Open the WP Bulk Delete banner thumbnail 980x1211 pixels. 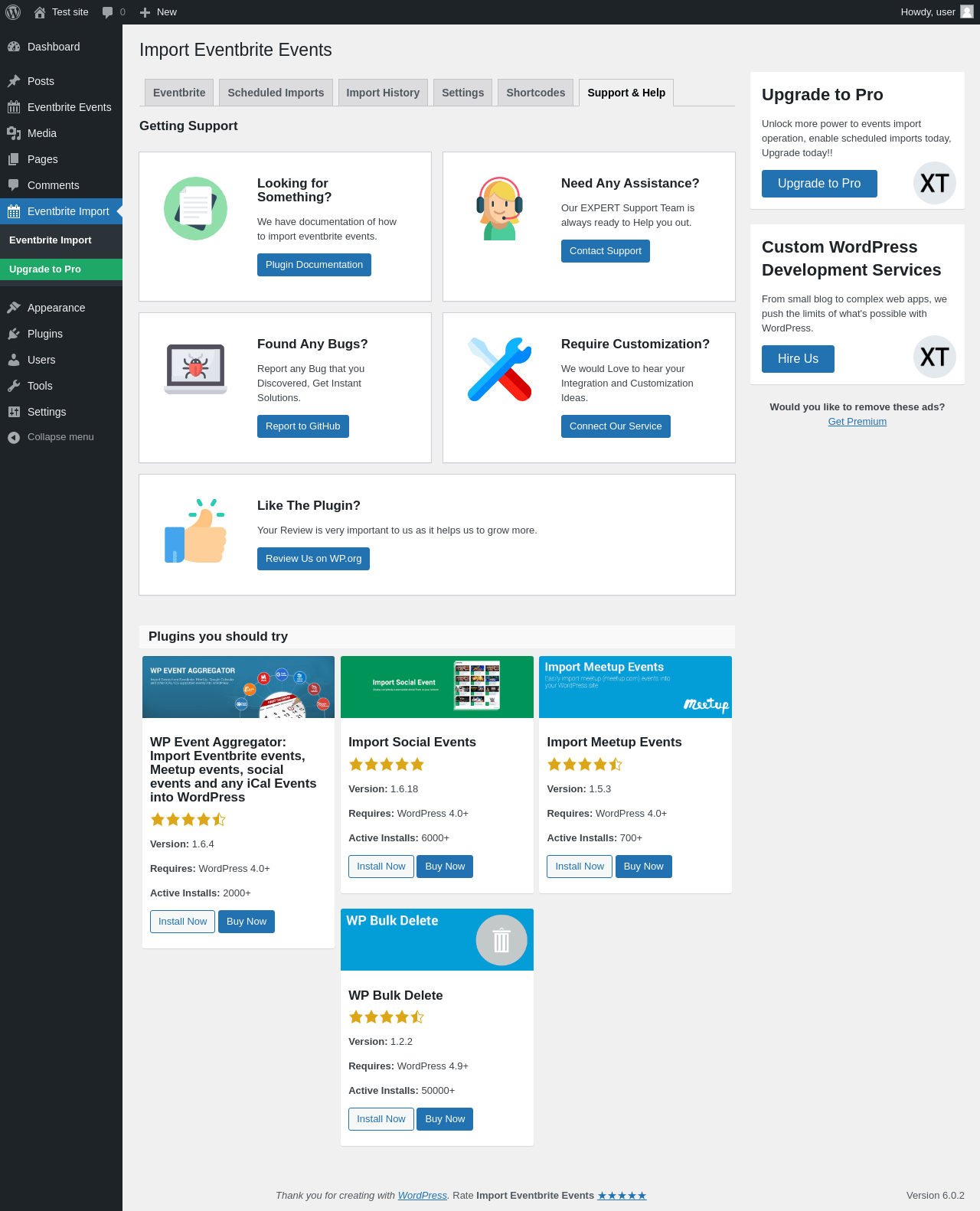pos(437,939)
